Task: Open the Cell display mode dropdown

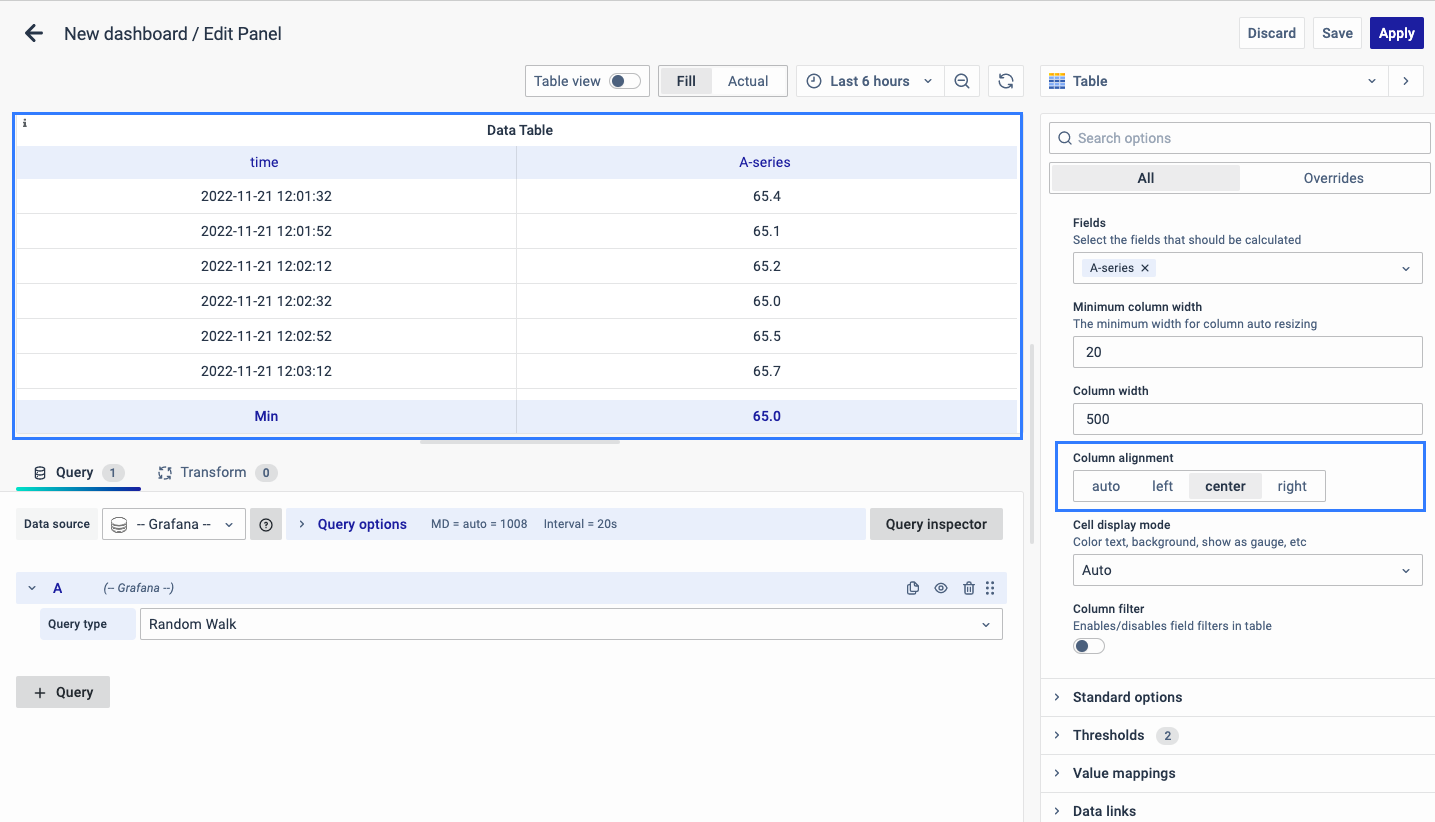Action: point(1247,570)
